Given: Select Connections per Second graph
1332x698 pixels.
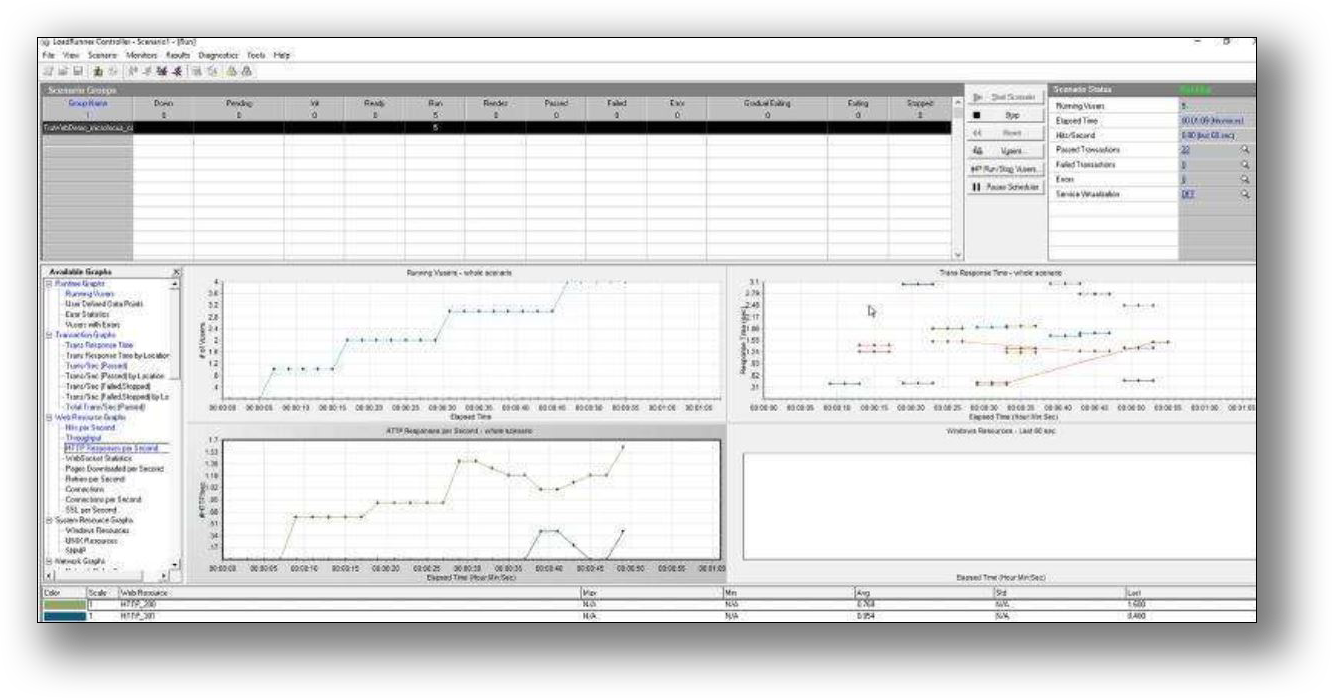Looking at the screenshot, I should (103, 498).
